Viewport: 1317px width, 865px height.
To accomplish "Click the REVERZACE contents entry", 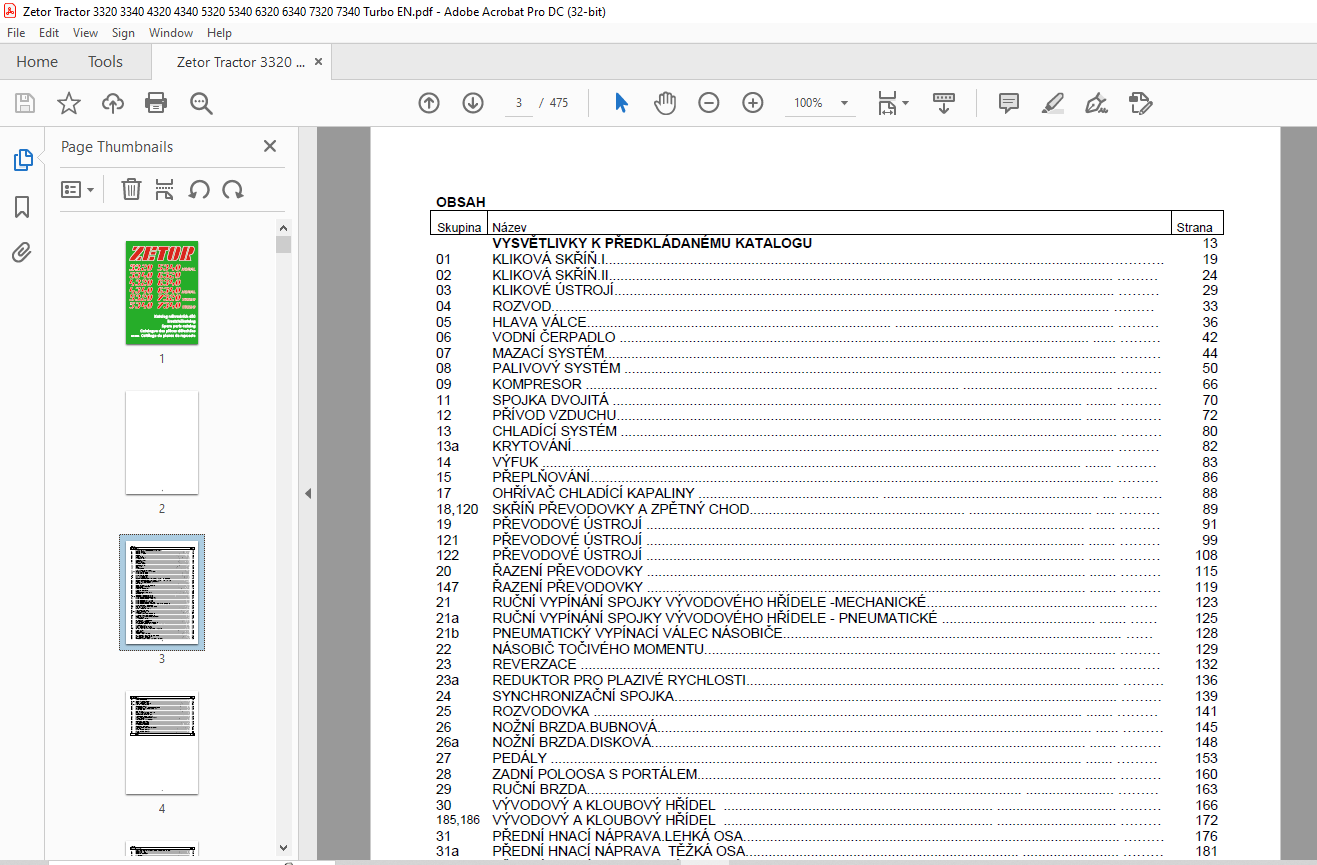I will tap(534, 664).
